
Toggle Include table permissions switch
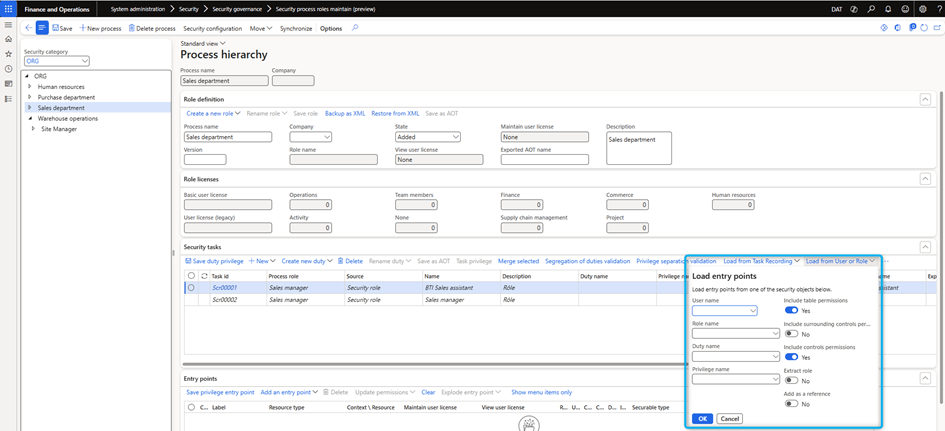(791, 310)
